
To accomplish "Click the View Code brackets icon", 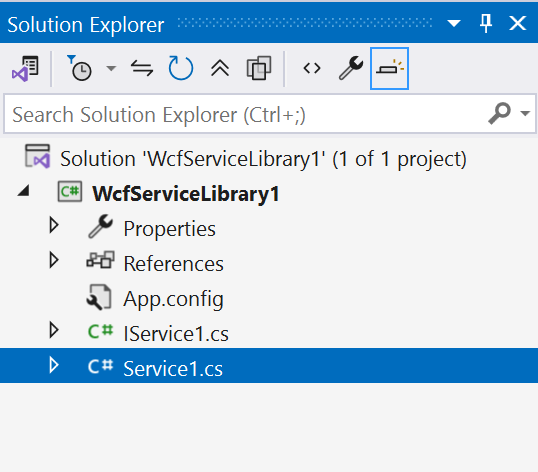I will 312,68.
